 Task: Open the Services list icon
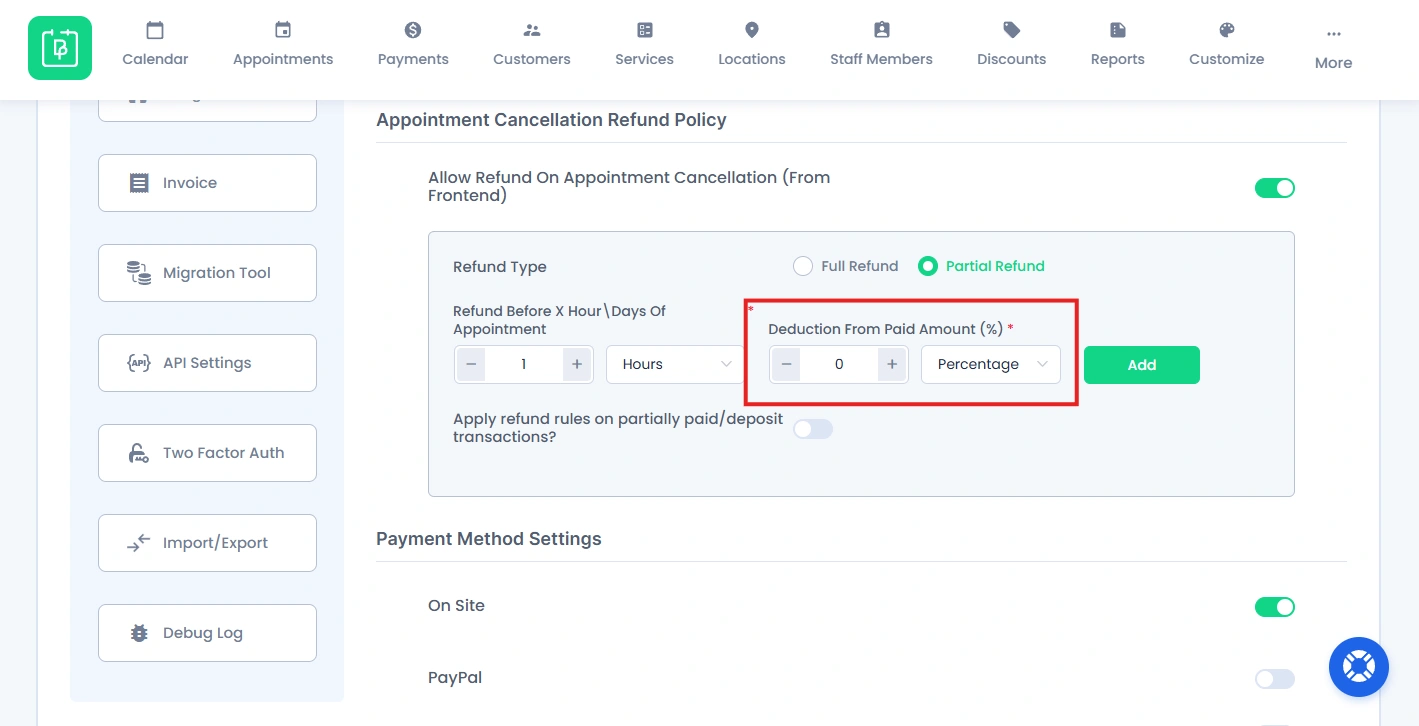click(645, 30)
